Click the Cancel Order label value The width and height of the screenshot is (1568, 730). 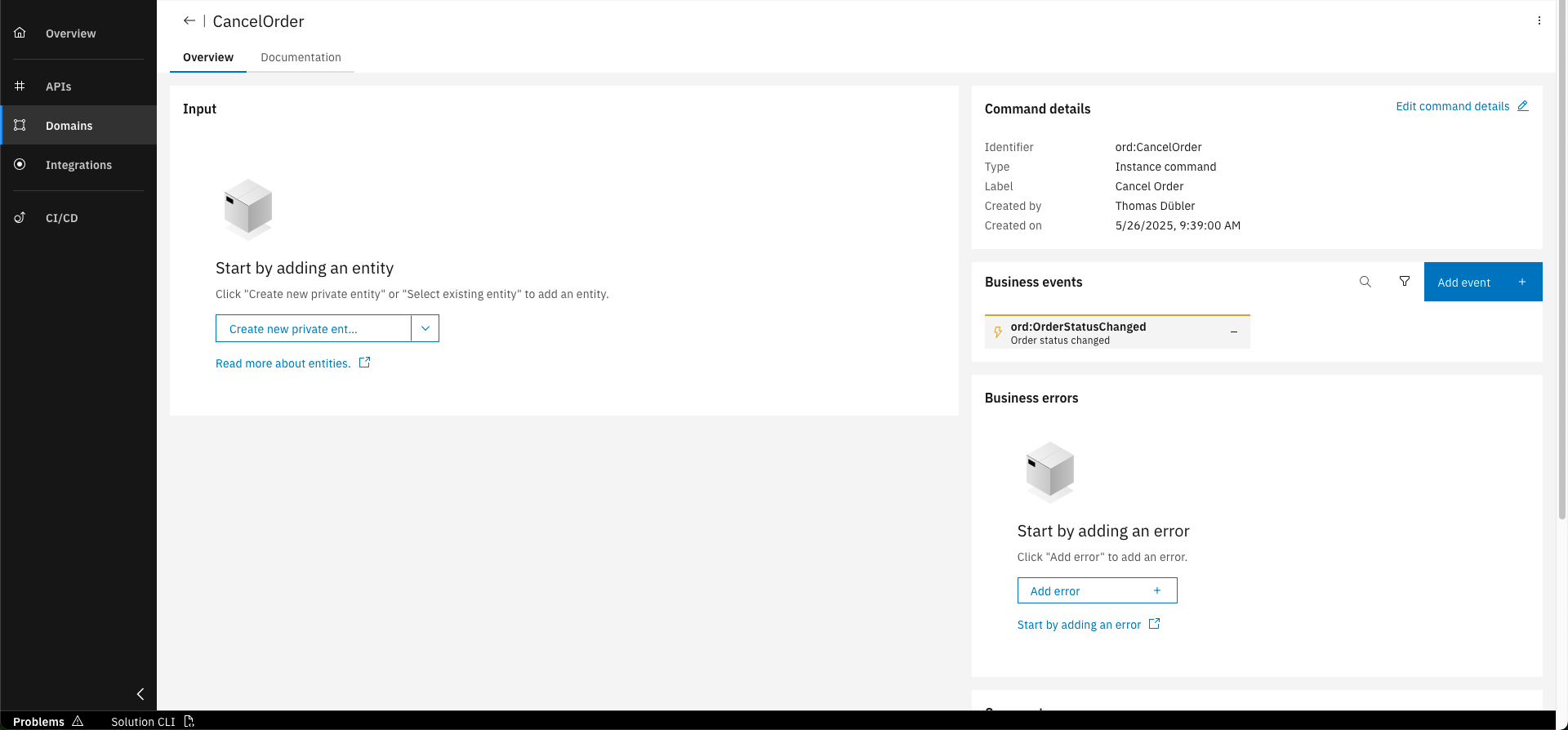coord(1149,186)
